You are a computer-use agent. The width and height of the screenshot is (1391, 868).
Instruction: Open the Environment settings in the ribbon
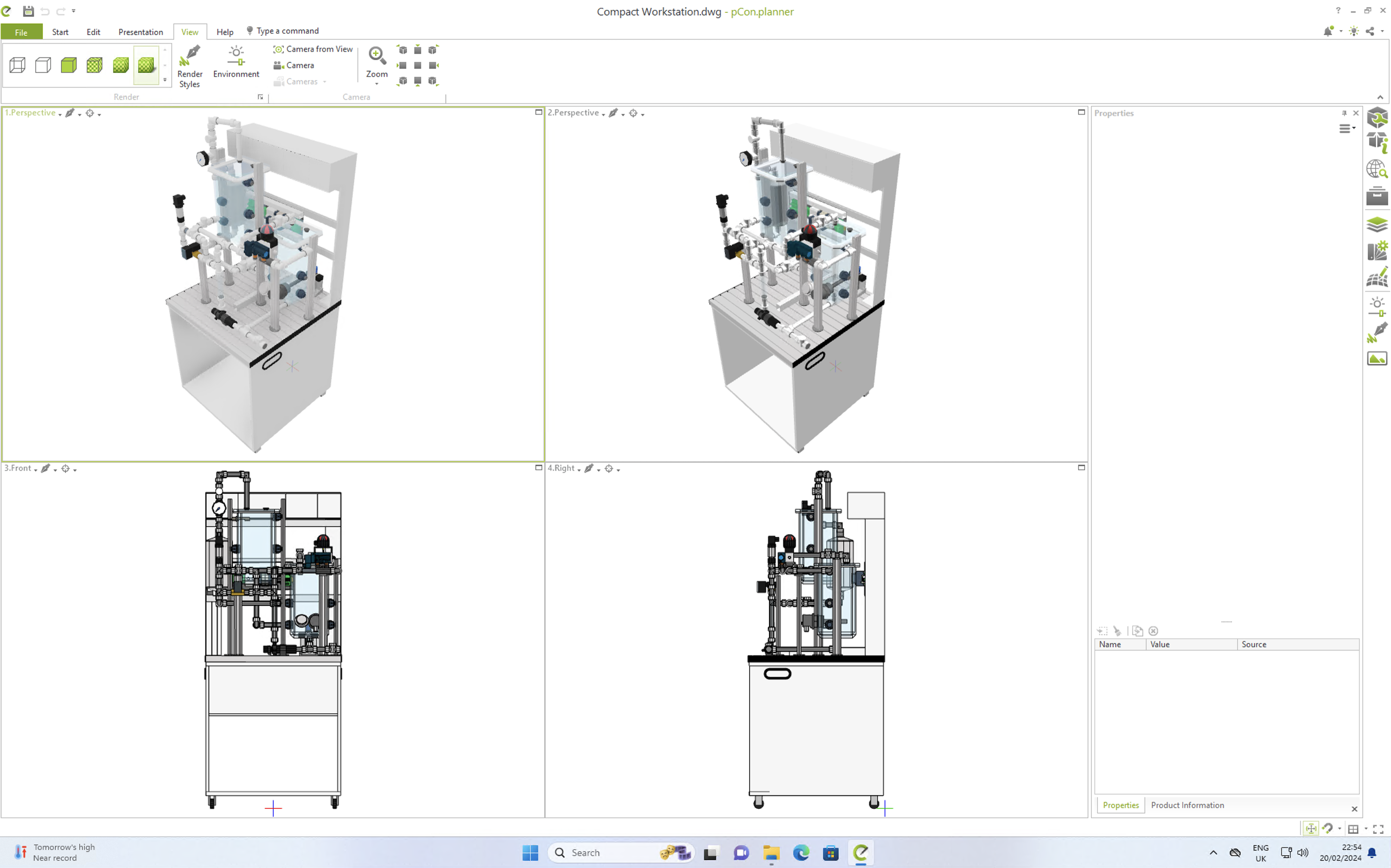[236, 63]
